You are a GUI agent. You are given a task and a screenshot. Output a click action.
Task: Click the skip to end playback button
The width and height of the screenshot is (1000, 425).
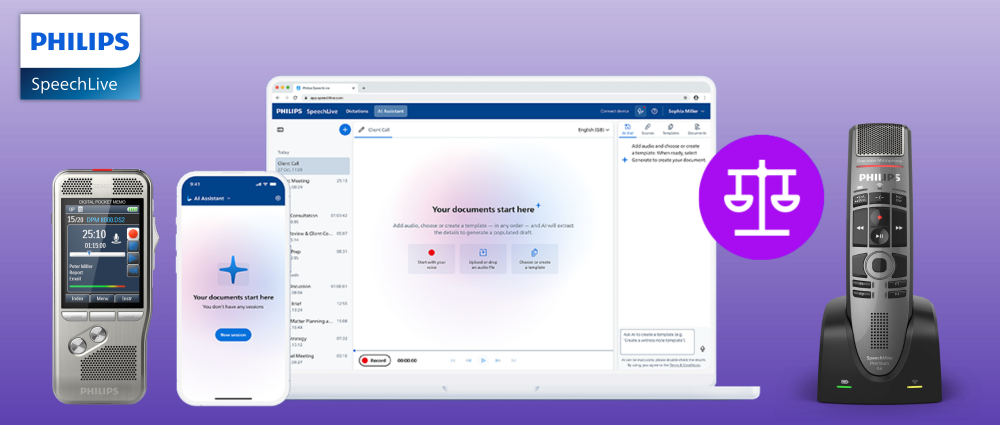pyautogui.click(x=513, y=361)
